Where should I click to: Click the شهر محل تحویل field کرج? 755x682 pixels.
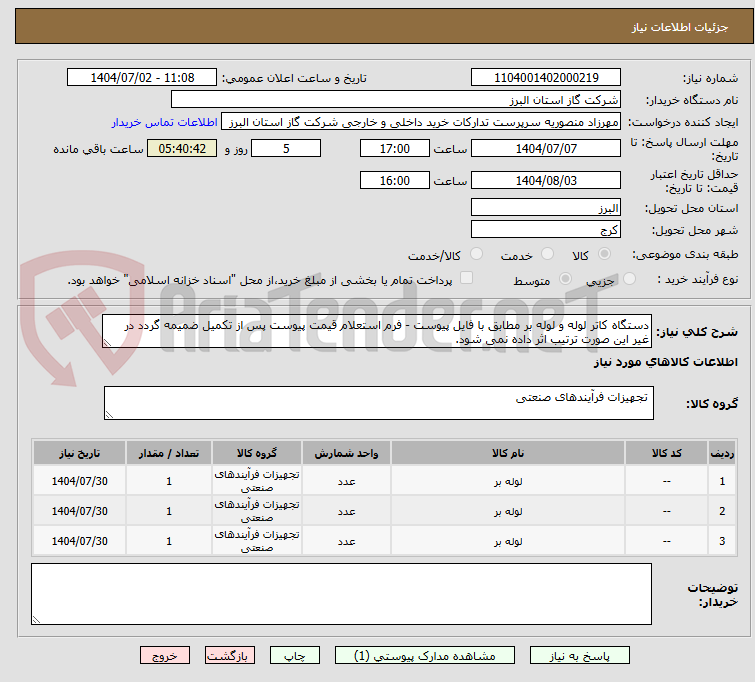coord(546,229)
